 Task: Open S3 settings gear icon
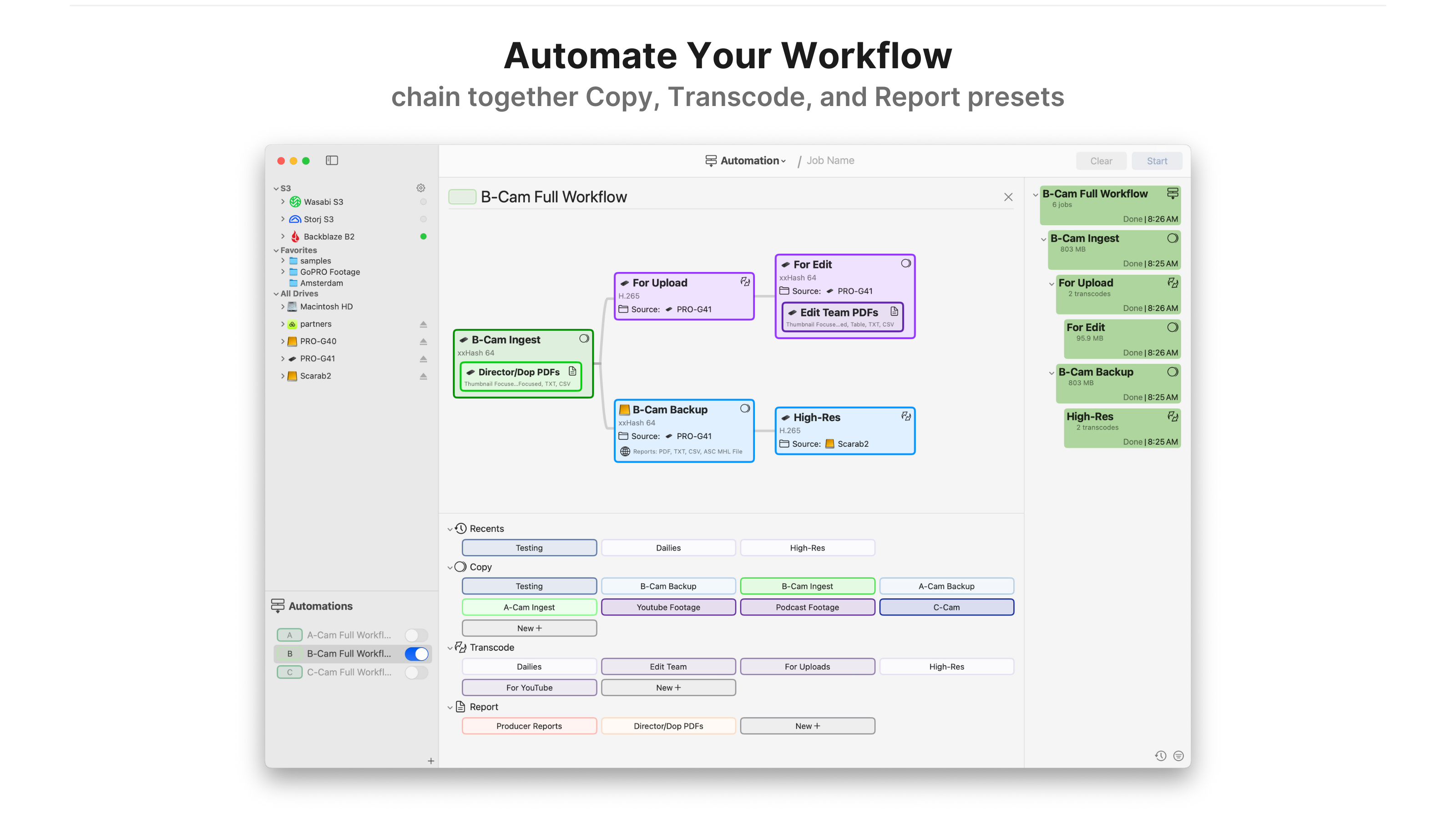[x=420, y=187]
